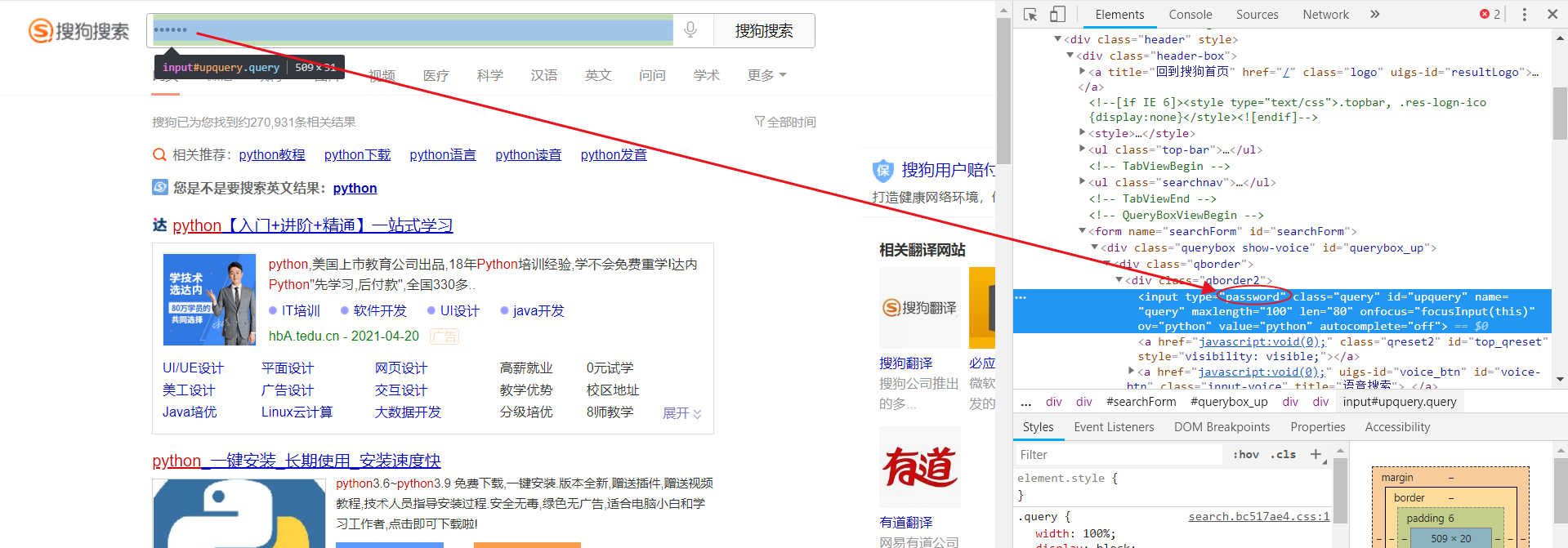Toggle :hov element state button
Viewport: 1568px width, 548px height.
pos(1246,455)
